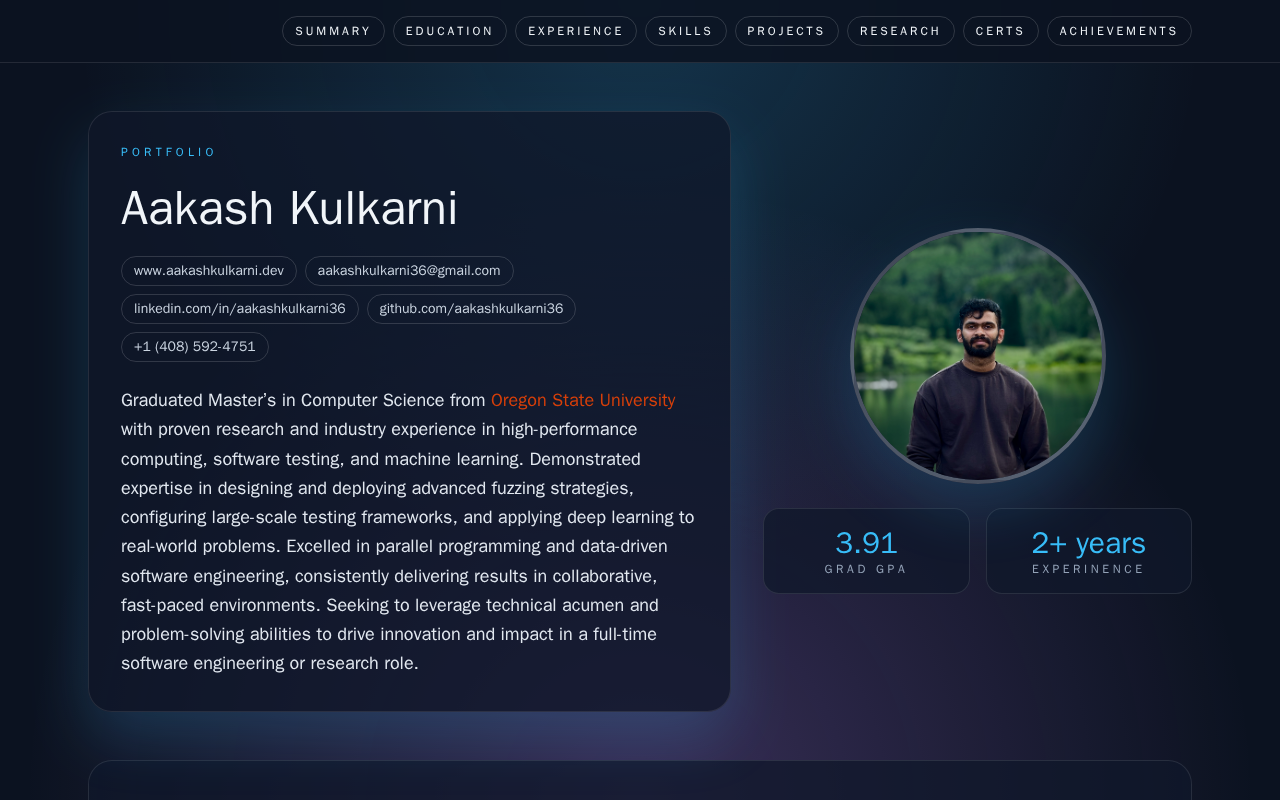Image resolution: width=1280 pixels, height=800 pixels.
Task: Visit the github.com/aakashkulkarni36 link
Action: pyautogui.click(x=471, y=309)
